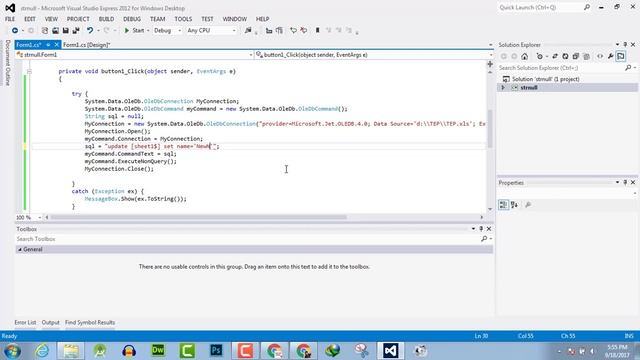Select the Solution 'strnull' (1 project) node
This screenshot has height=360, width=640.
tap(545, 79)
